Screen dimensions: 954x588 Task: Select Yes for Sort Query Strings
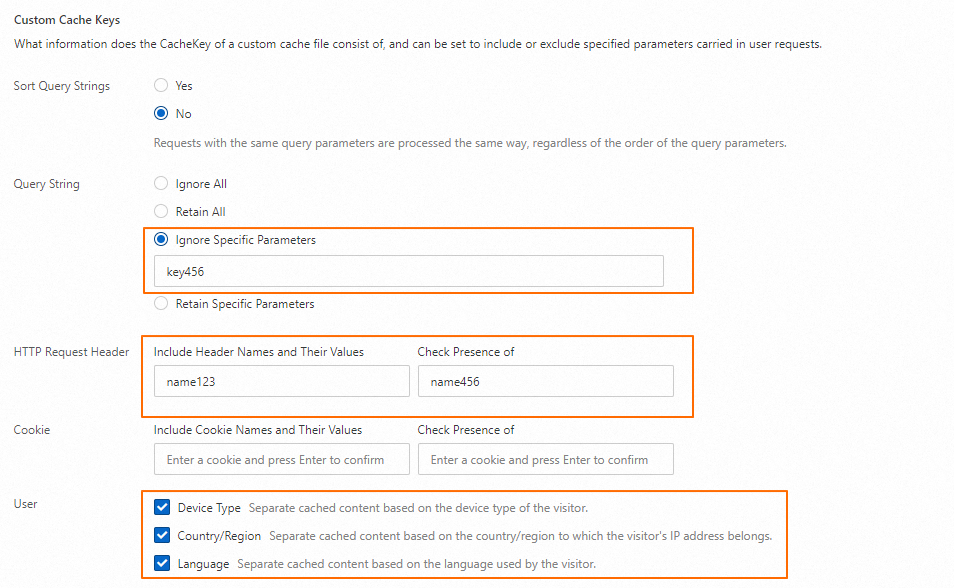pos(161,86)
